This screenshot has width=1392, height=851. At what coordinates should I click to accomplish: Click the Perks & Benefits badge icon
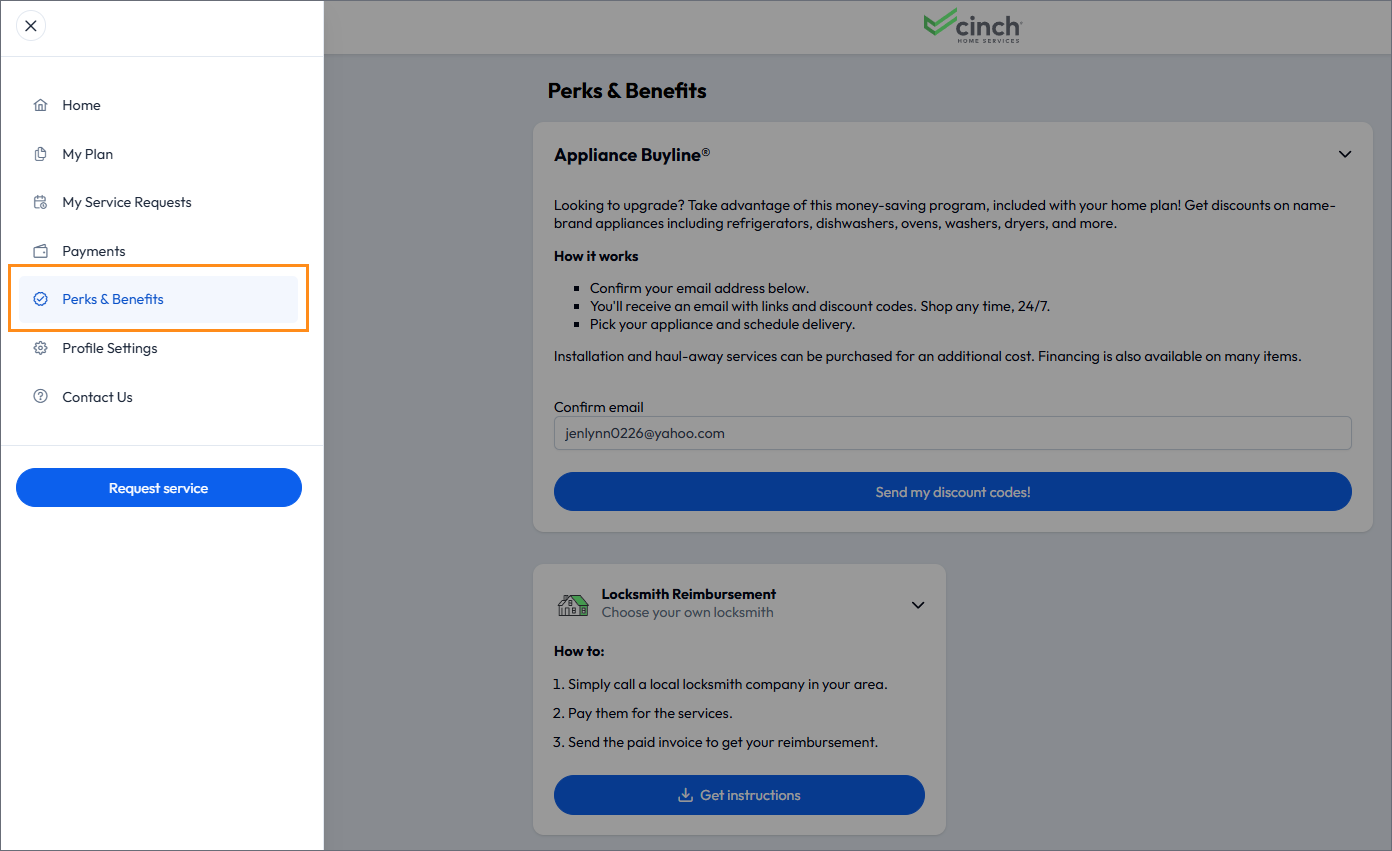(40, 299)
